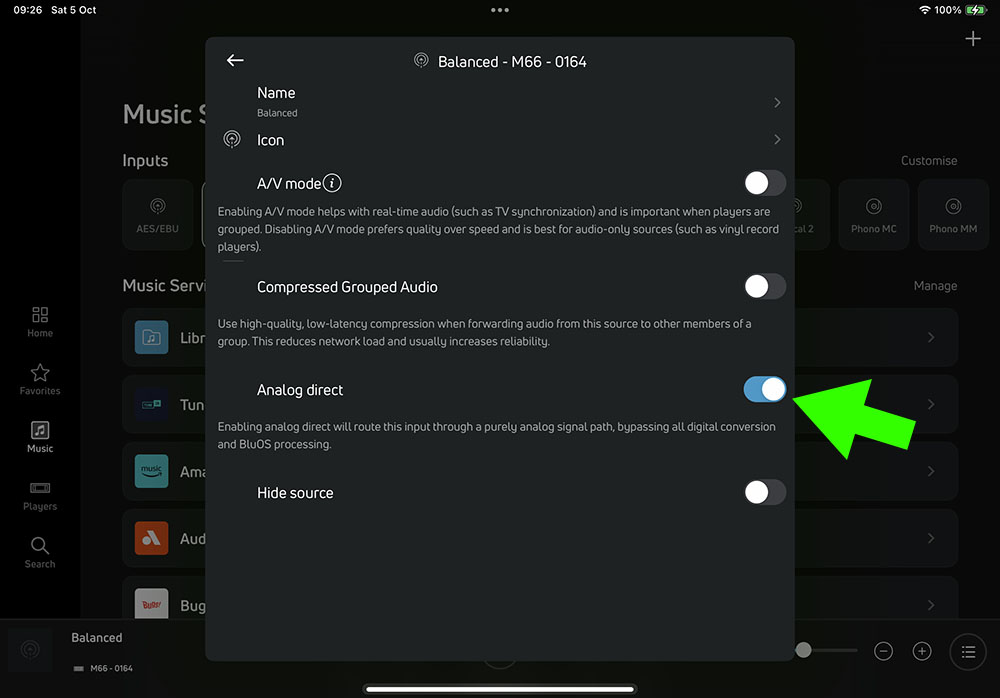Open Search magnifier in sidebar
The width and height of the screenshot is (1000, 698).
tap(40, 553)
